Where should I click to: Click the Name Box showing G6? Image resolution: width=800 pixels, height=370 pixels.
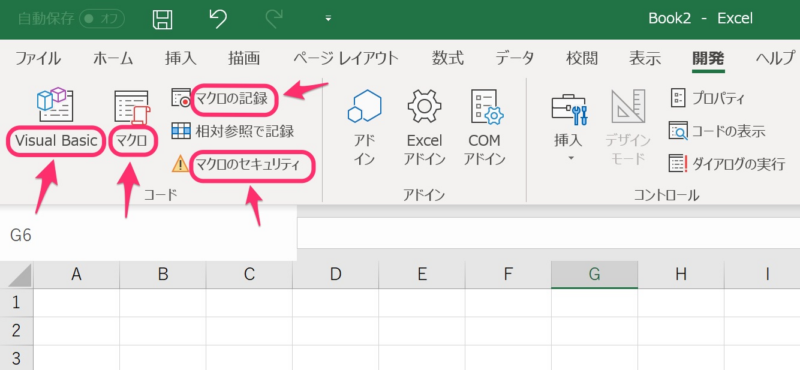[x=148, y=235]
